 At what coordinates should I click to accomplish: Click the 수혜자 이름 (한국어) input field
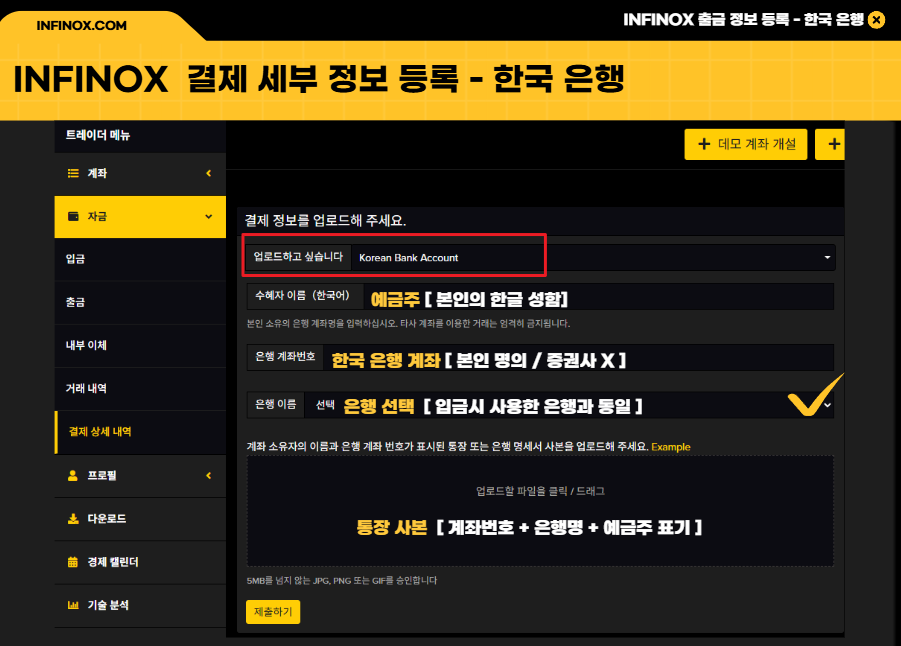[598, 297]
